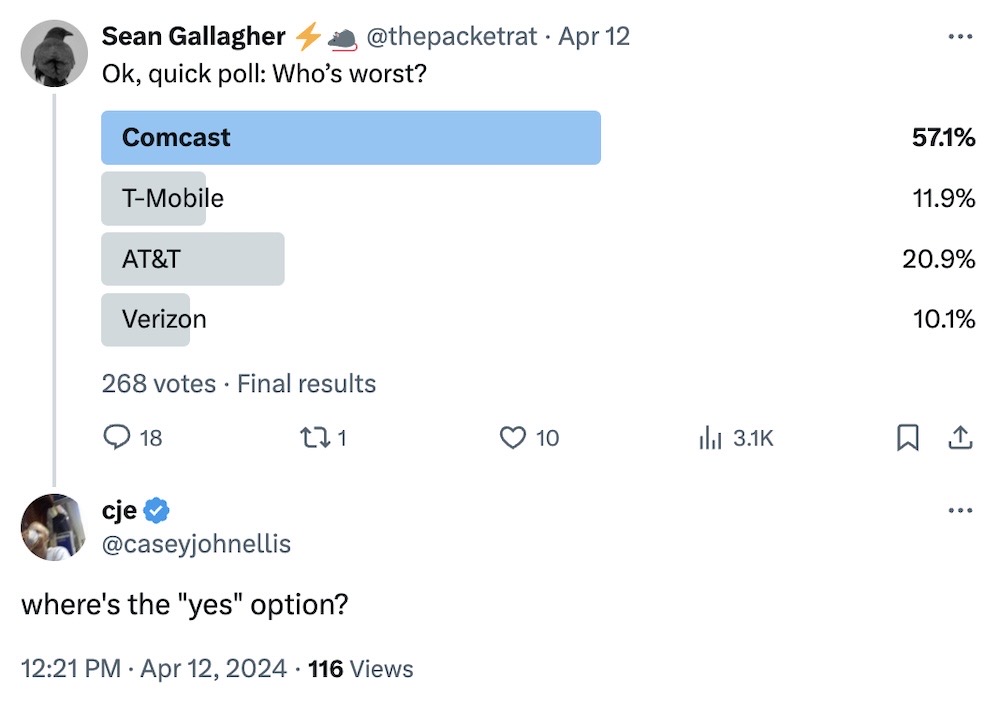The height and width of the screenshot is (710, 1000).
Task: Click the 268 votes Final results text
Action: point(238,383)
